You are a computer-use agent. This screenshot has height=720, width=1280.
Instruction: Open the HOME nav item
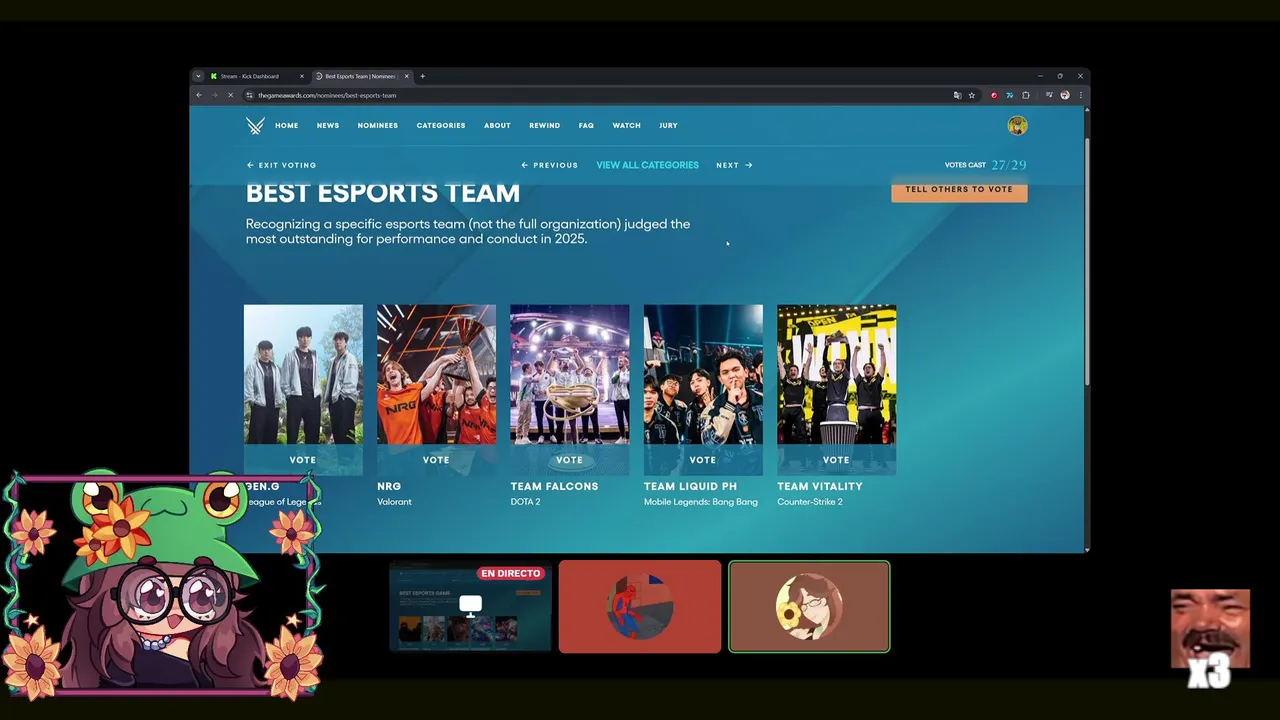pos(287,126)
